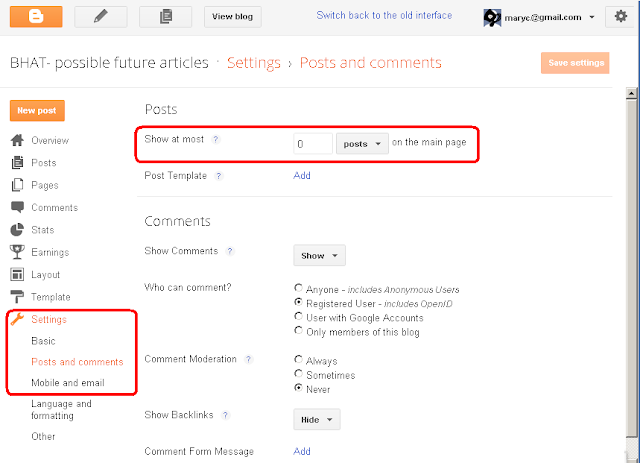Go to Other settings

(x=43, y=436)
